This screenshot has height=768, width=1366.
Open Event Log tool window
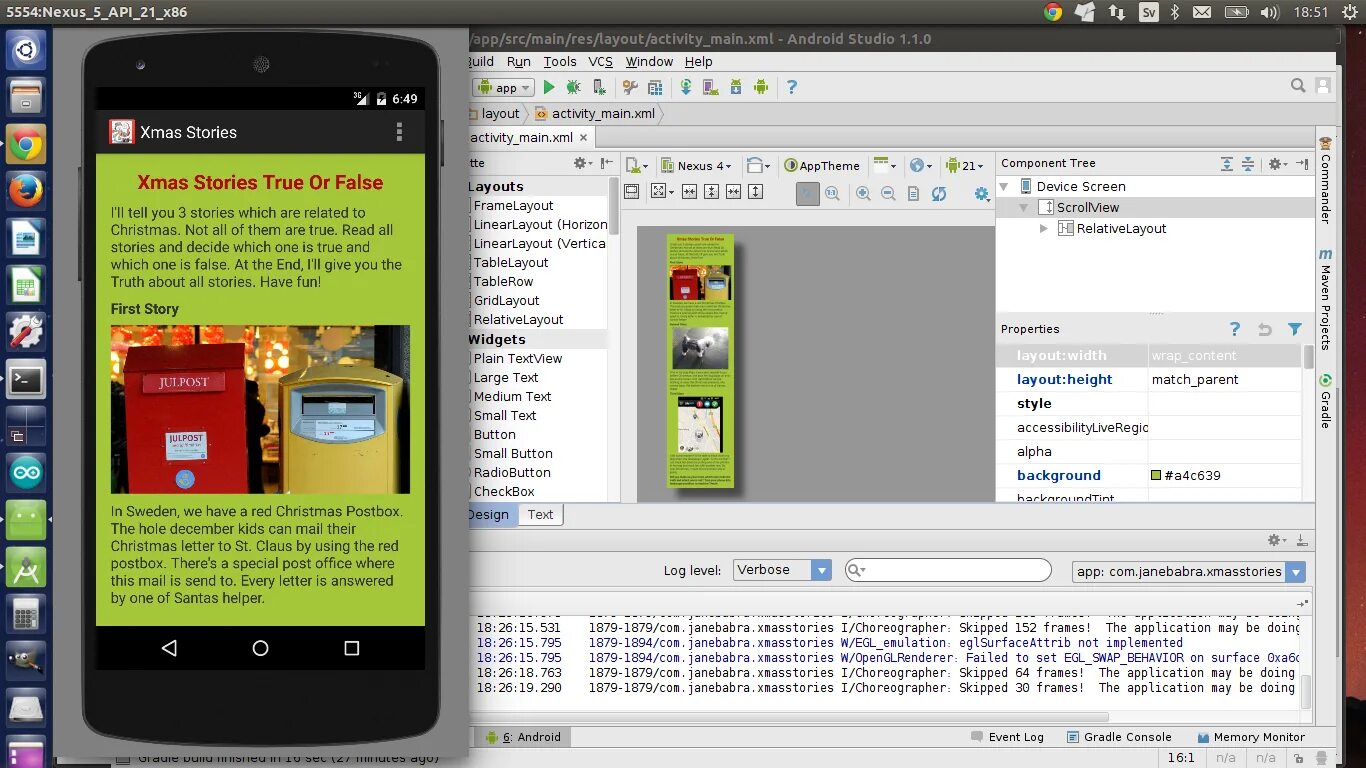pos(1007,737)
